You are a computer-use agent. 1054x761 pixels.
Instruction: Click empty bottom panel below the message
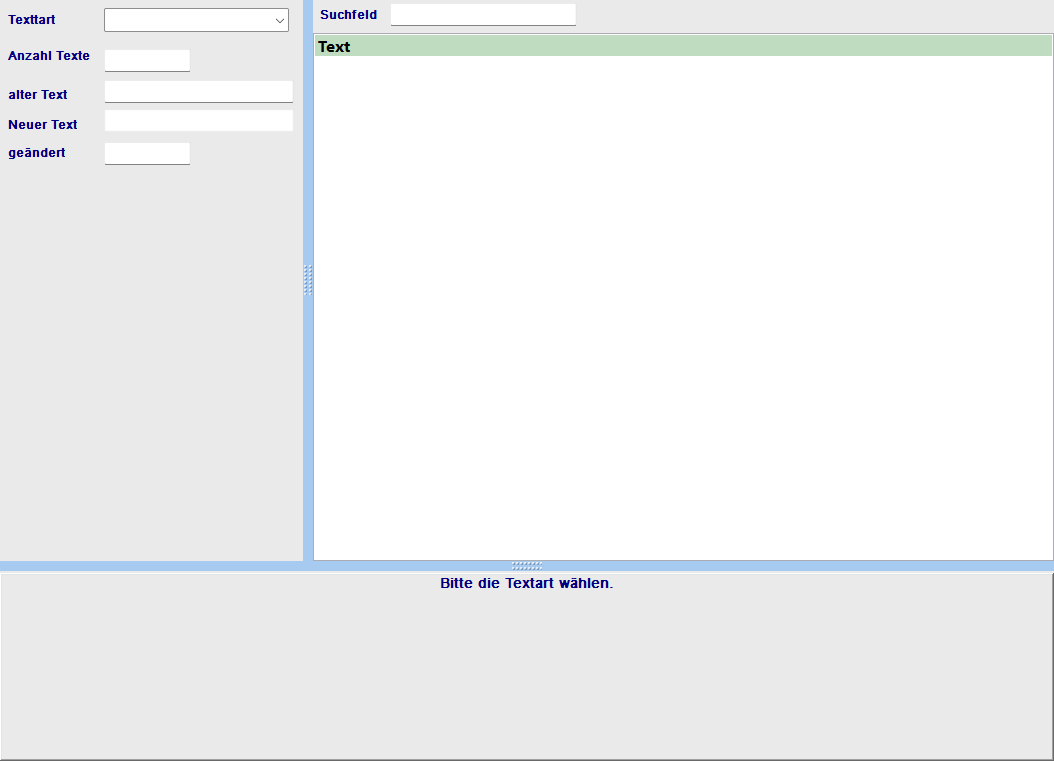526,680
